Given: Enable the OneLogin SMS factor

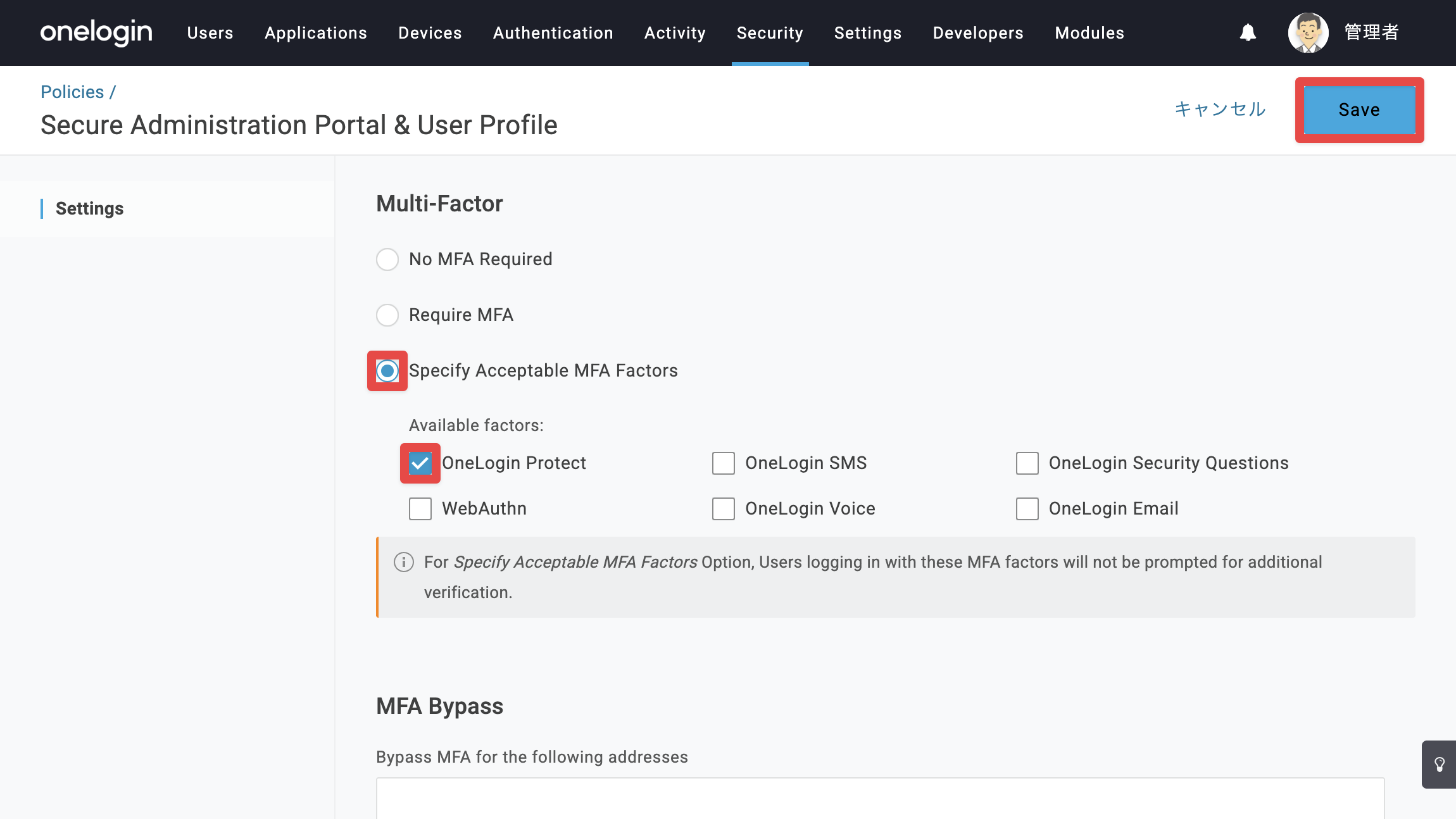Looking at the screenshot, I should pos(724,463).
